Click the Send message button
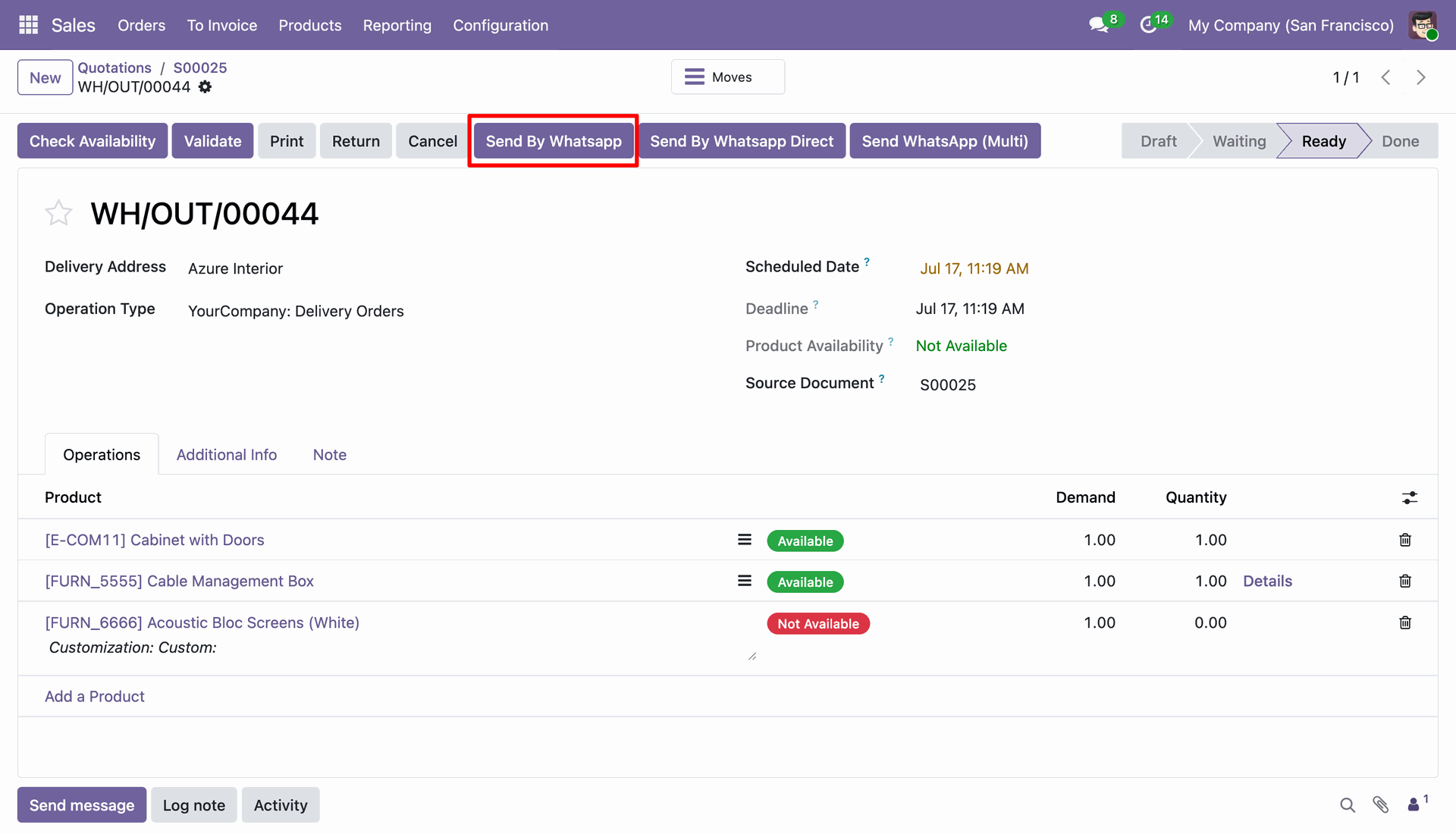1456x834 pixels. [x=82, y=804]
